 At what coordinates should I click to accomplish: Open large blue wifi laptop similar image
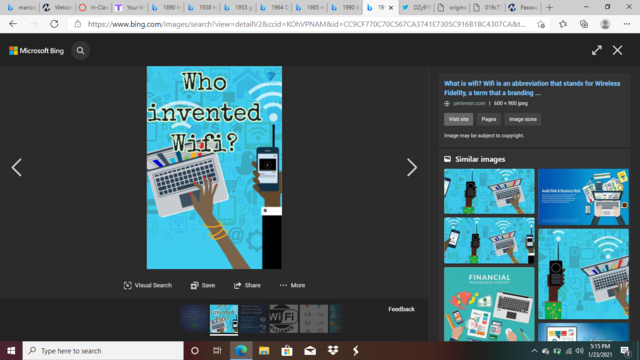click(583, 274)
